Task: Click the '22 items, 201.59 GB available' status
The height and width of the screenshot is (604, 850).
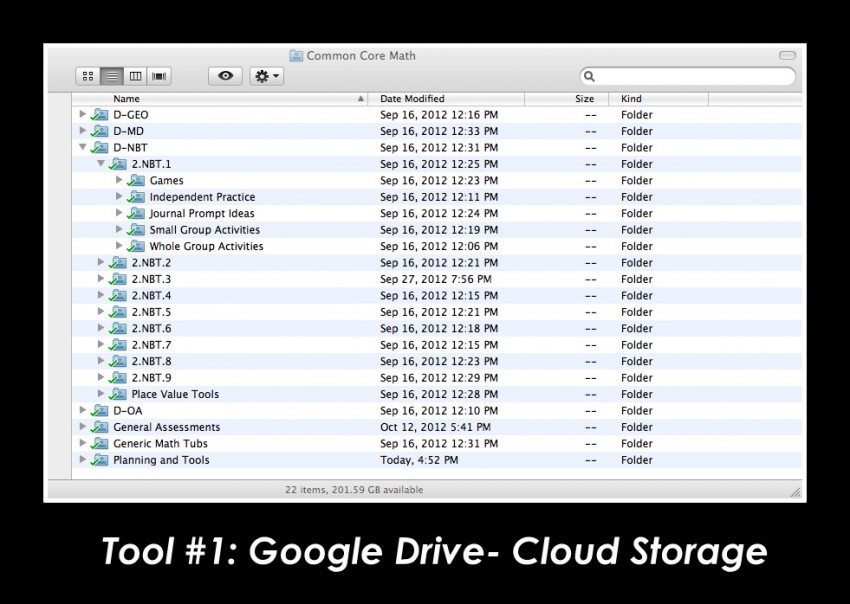Action: (354, 490)
